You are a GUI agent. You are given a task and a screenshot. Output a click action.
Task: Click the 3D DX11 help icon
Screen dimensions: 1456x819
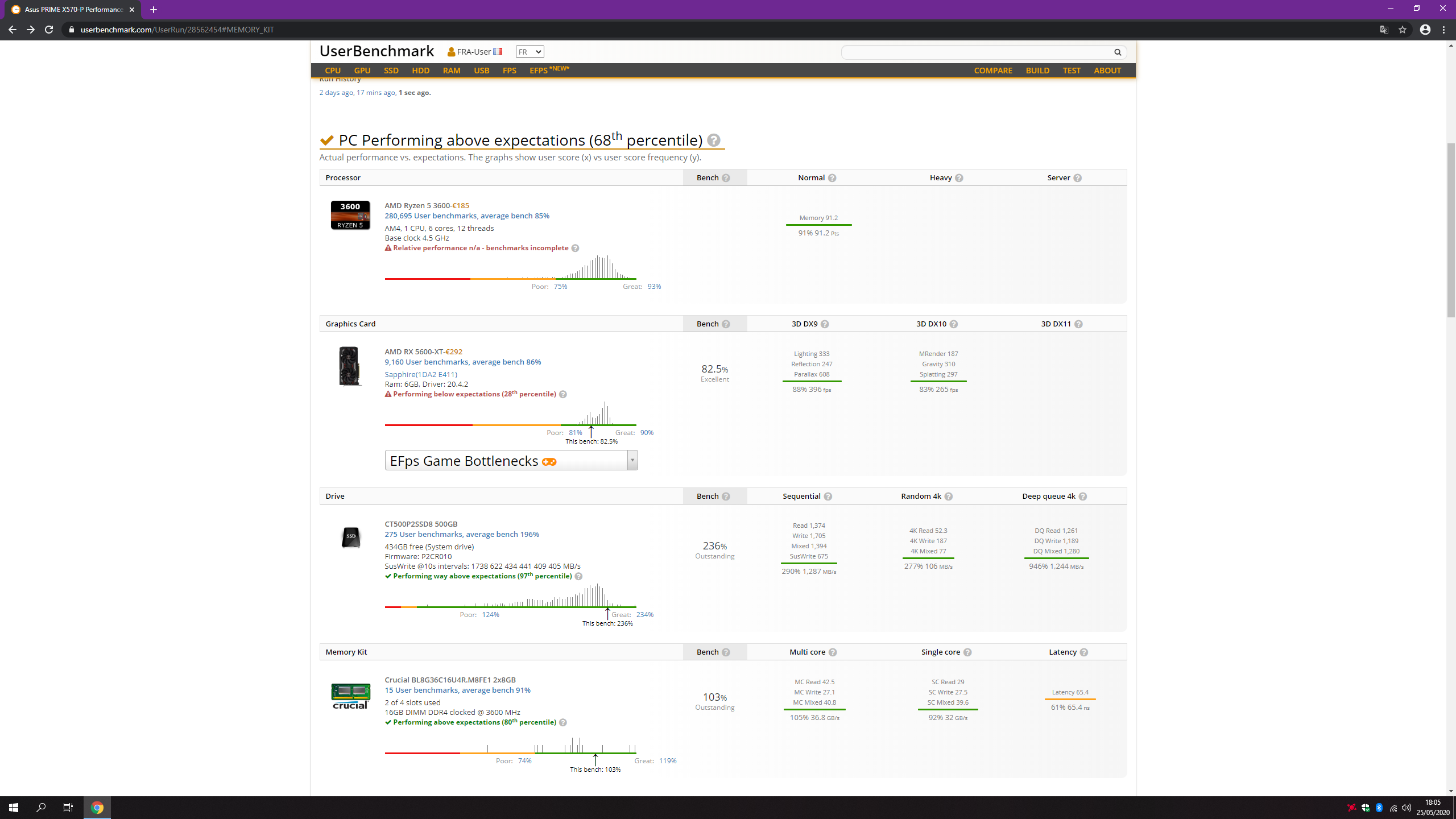1078,324
